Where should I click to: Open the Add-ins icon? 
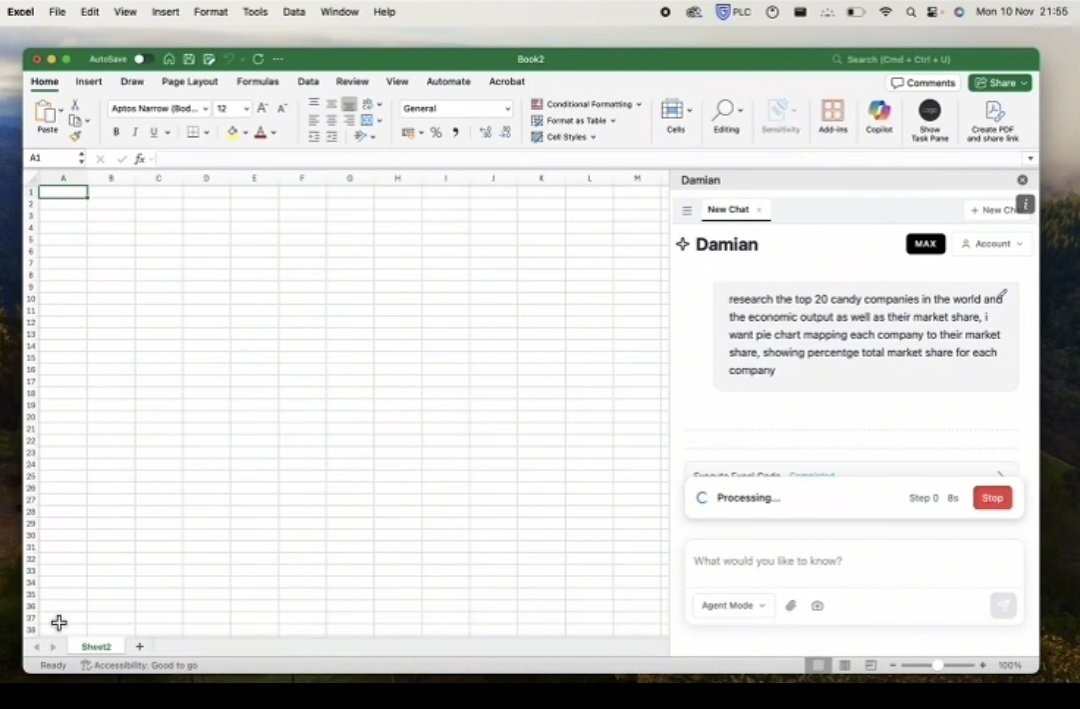coord(833,116)
